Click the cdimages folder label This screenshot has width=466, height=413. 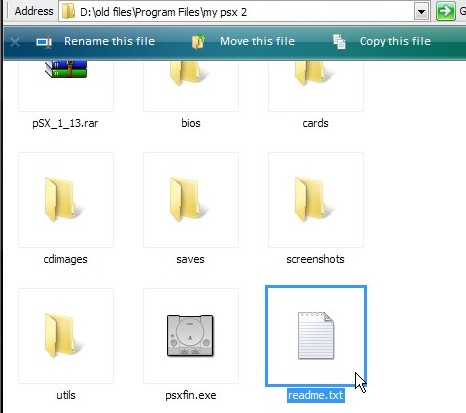tap(65, 259)
